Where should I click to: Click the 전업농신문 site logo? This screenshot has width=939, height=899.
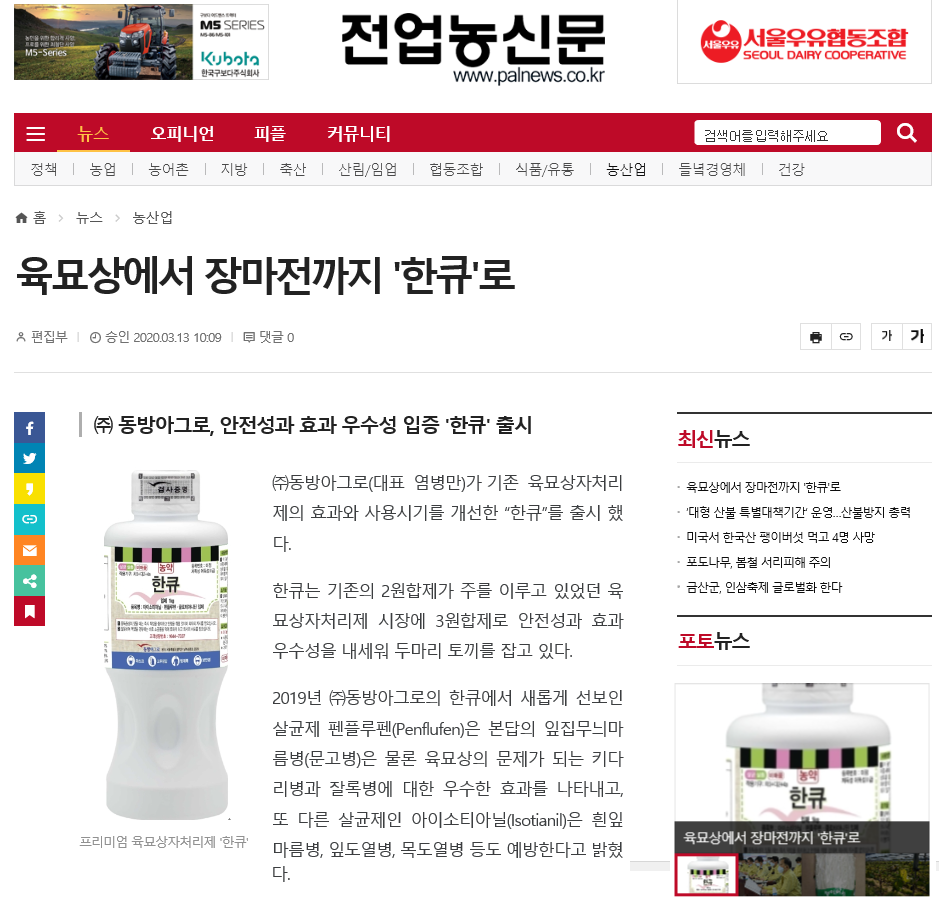(x=473, y=40)
